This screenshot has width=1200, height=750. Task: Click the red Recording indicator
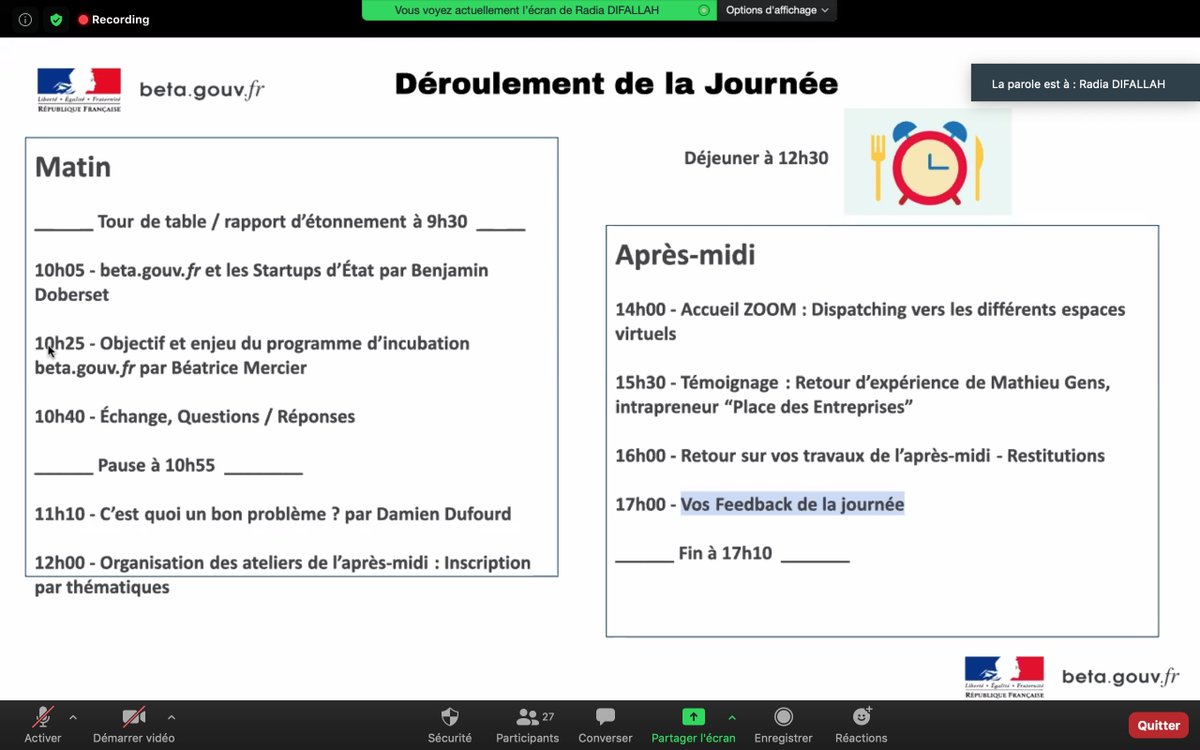click(x=114, y=19)
